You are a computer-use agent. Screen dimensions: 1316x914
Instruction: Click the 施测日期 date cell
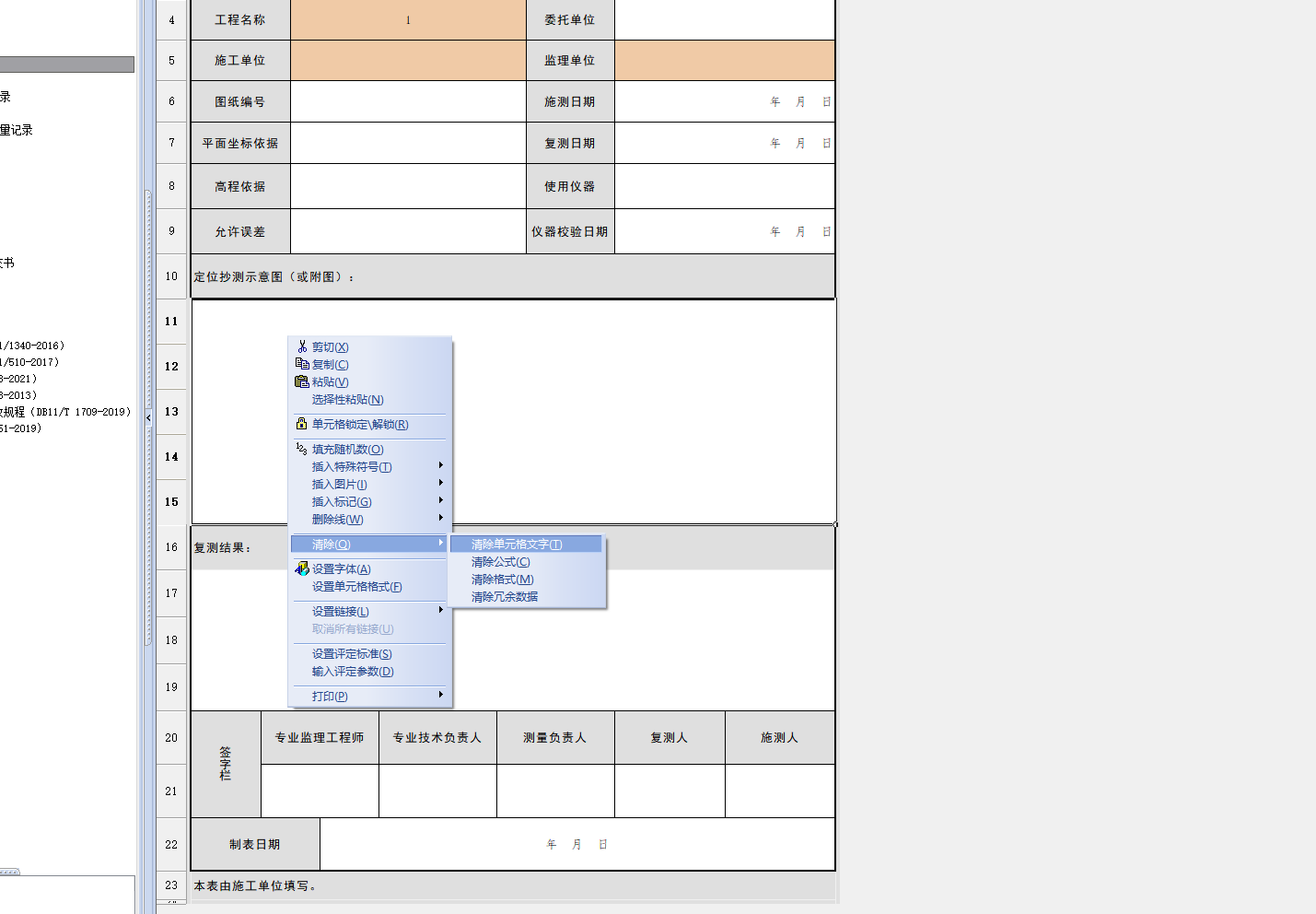725,101
